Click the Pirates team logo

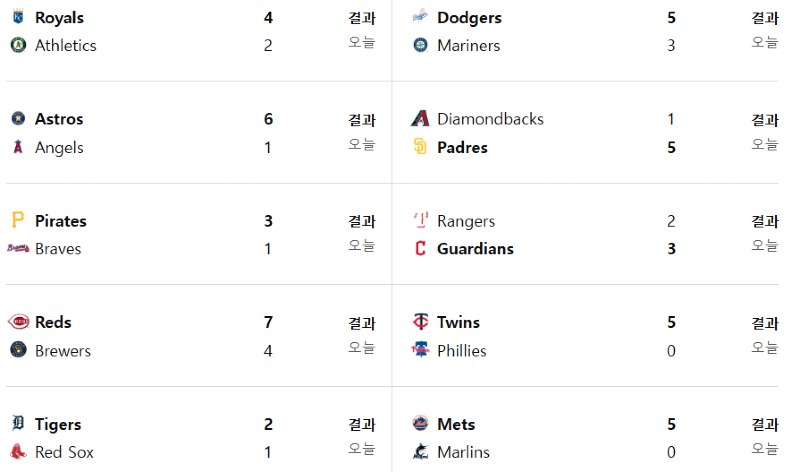[18, 220]
